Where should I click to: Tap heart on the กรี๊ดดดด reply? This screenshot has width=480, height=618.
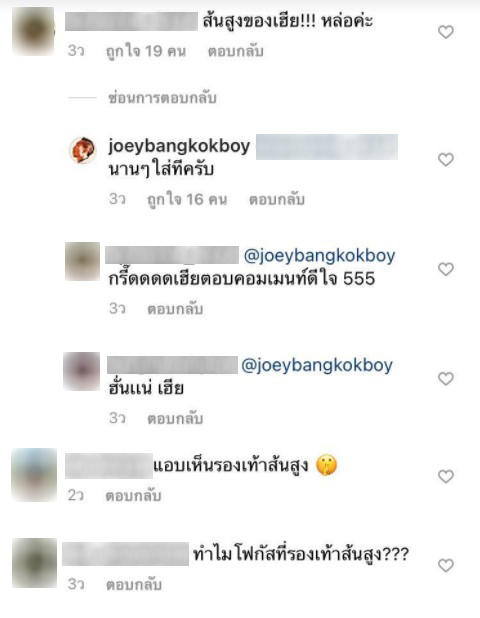[446, 269]
